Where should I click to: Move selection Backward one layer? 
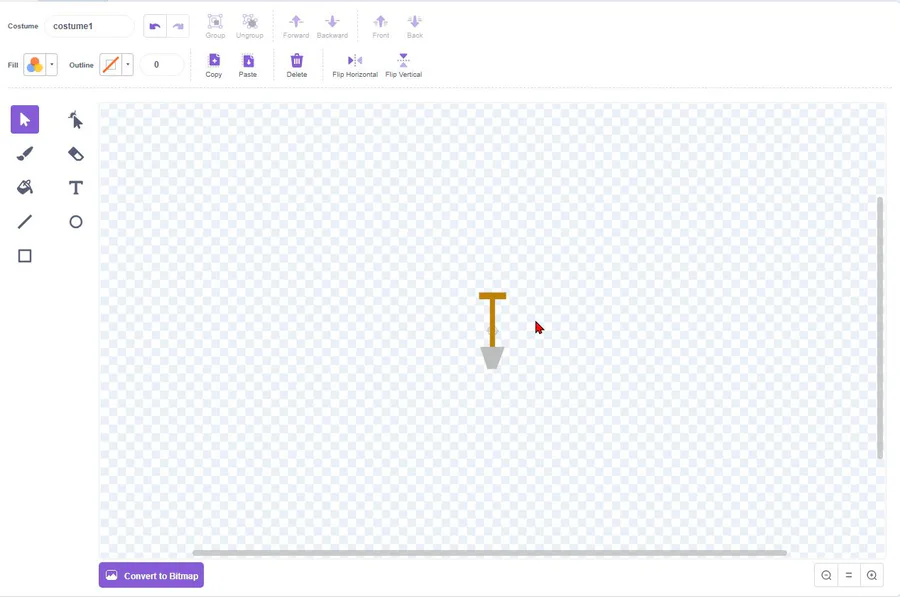(332, 26)
